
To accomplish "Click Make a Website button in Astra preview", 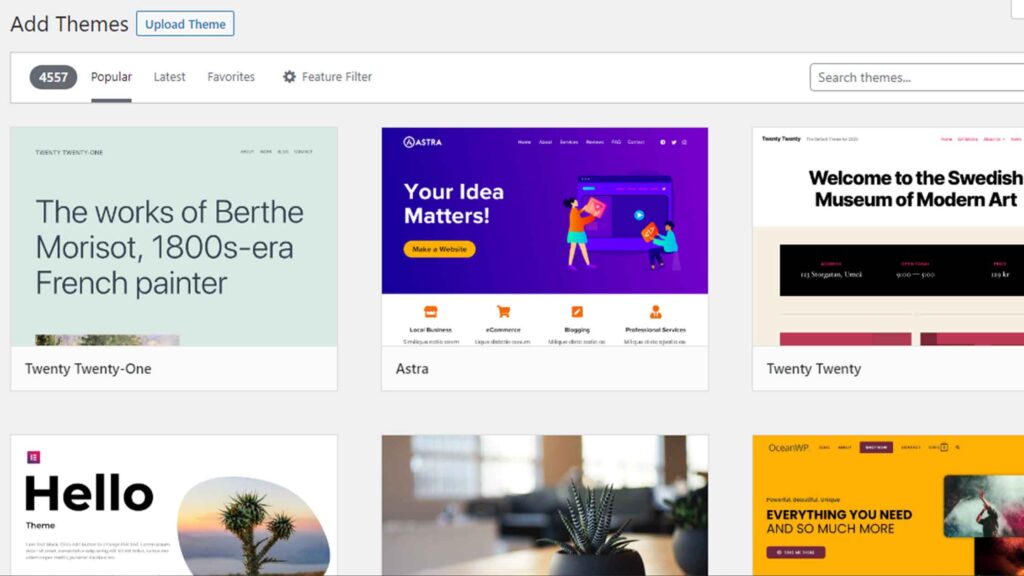I will pos(440,249).
